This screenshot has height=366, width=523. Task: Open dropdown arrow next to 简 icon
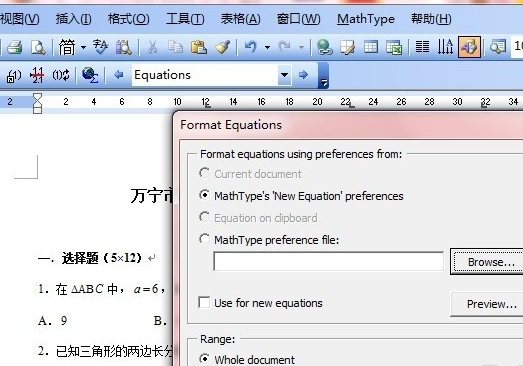(x=83, y=47)
